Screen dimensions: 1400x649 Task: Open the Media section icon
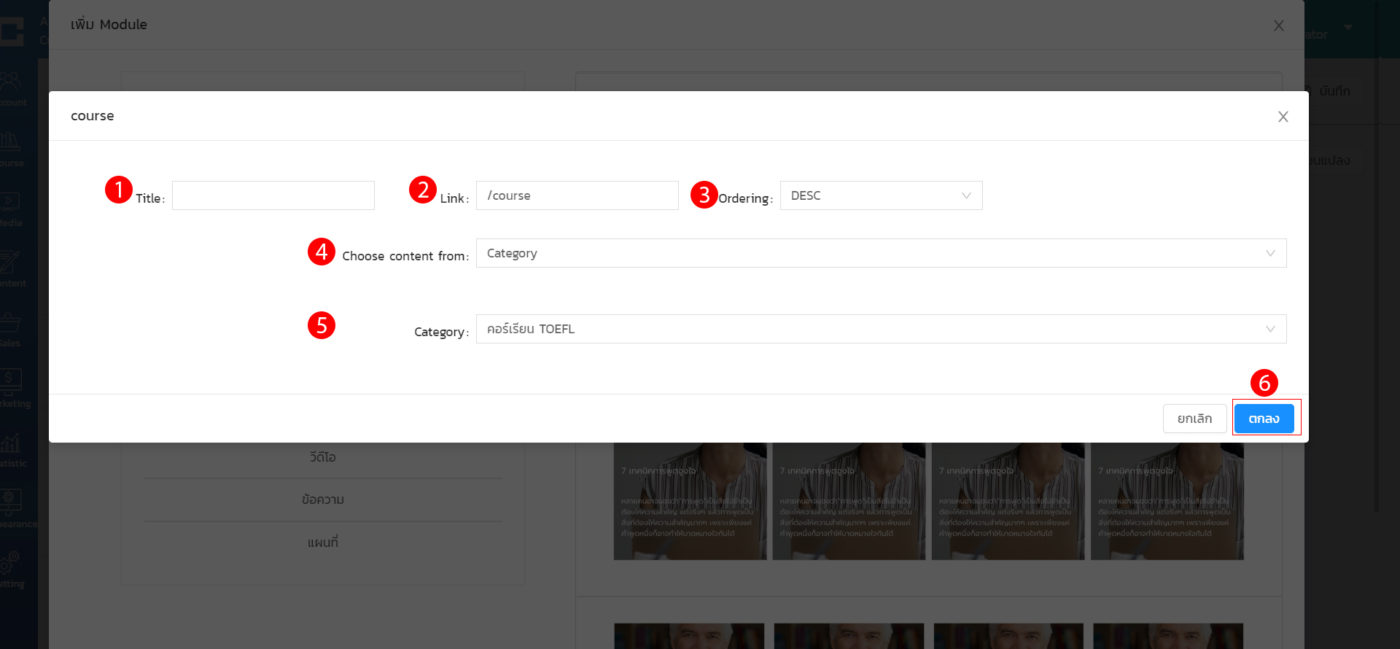point(12,202)
